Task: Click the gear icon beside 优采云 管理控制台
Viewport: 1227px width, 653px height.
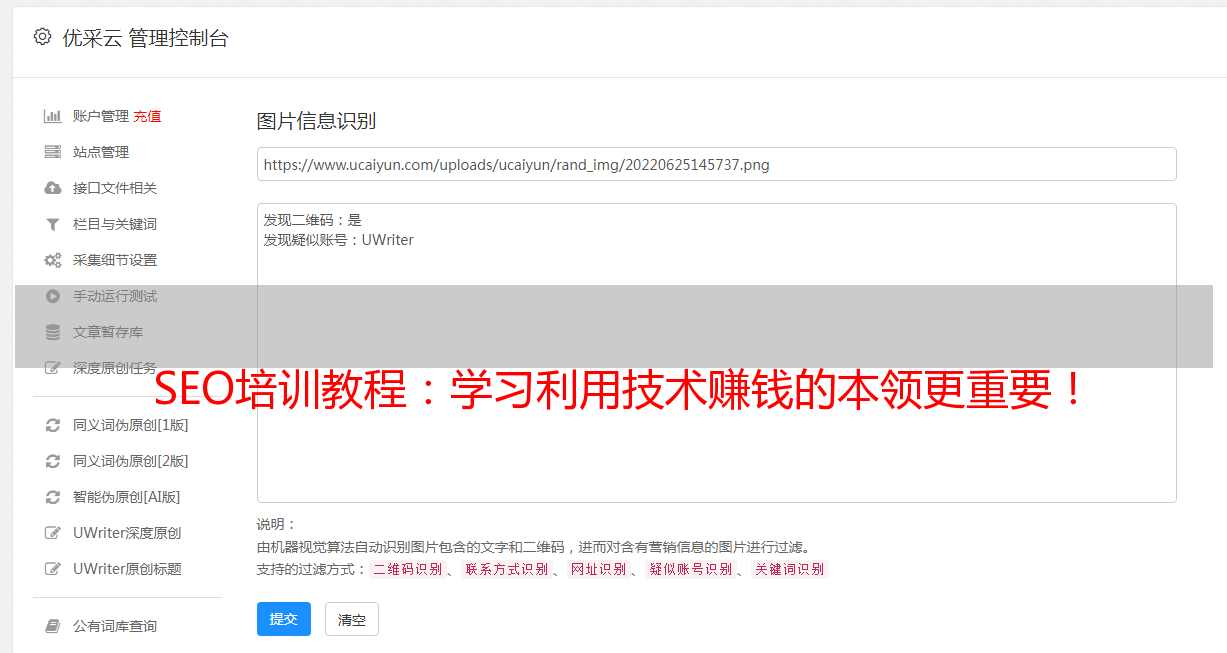Action: pyautogui.click(x=42, y=37)
